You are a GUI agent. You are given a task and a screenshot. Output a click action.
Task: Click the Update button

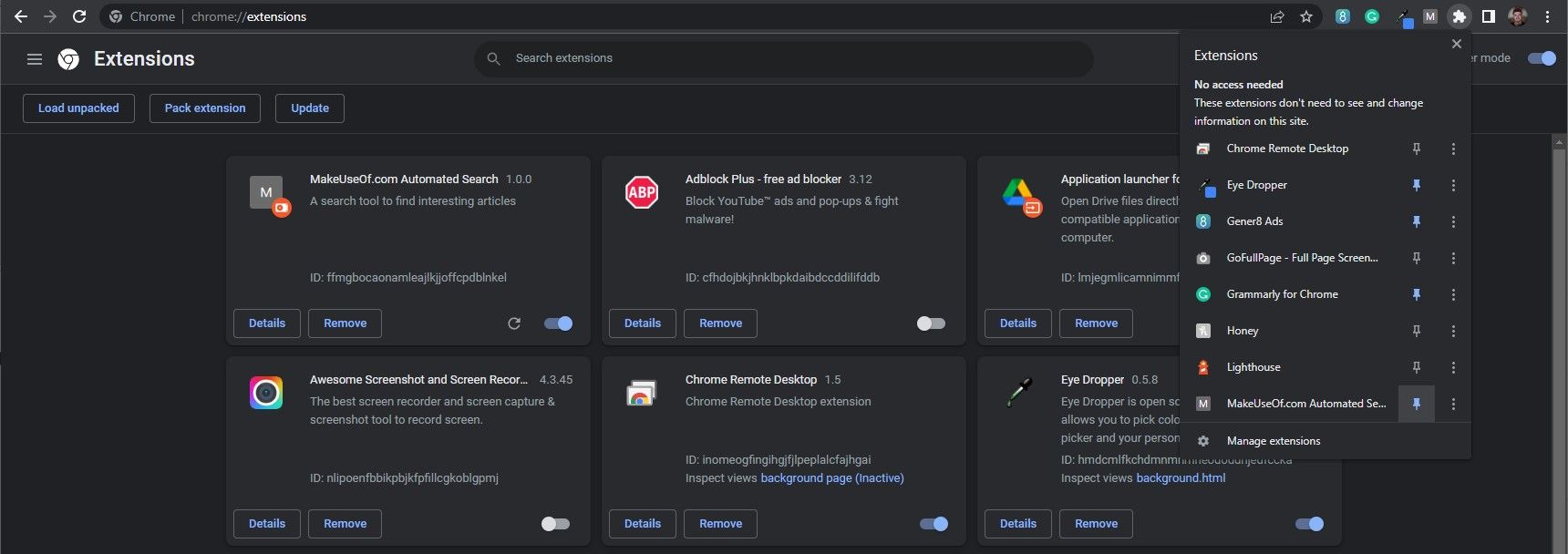point(310,108)
